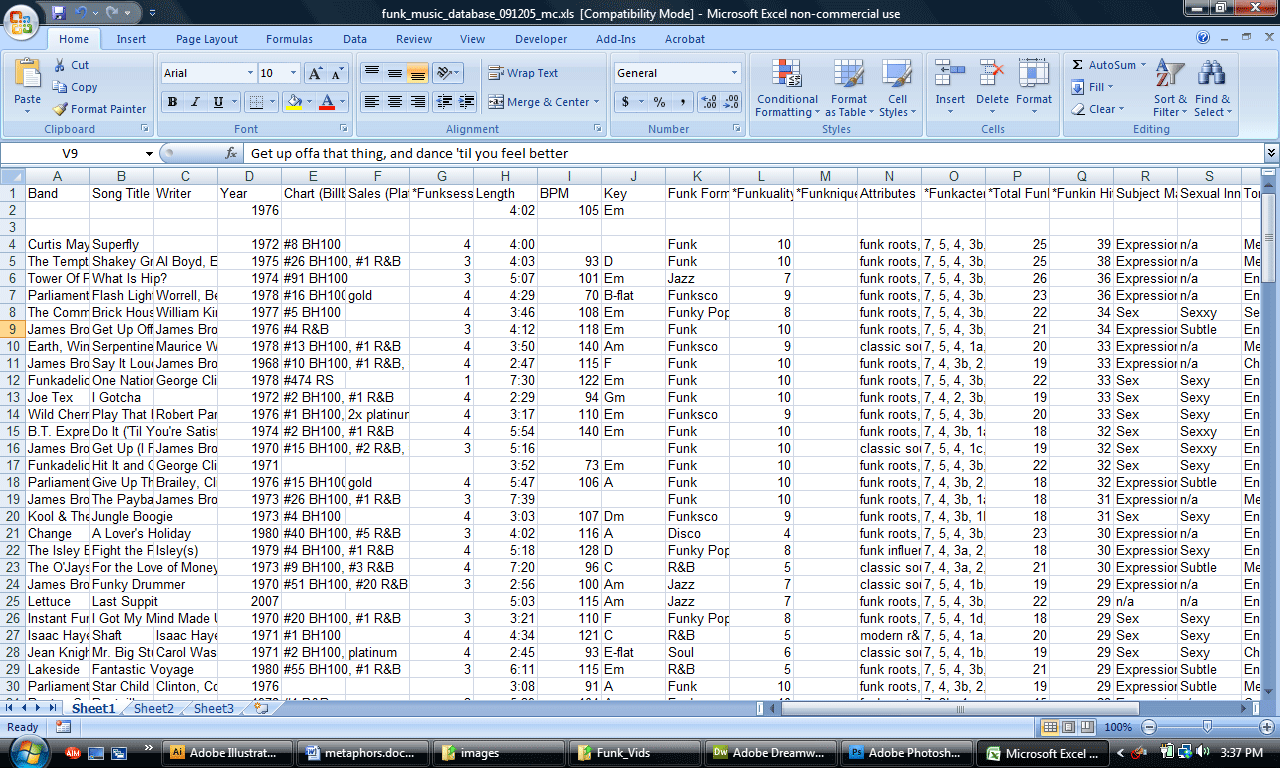Viewport: 1280px width, 768px height.
Task: Open Funk_Vids folder from taskbar
Action: tap(635, 753)
